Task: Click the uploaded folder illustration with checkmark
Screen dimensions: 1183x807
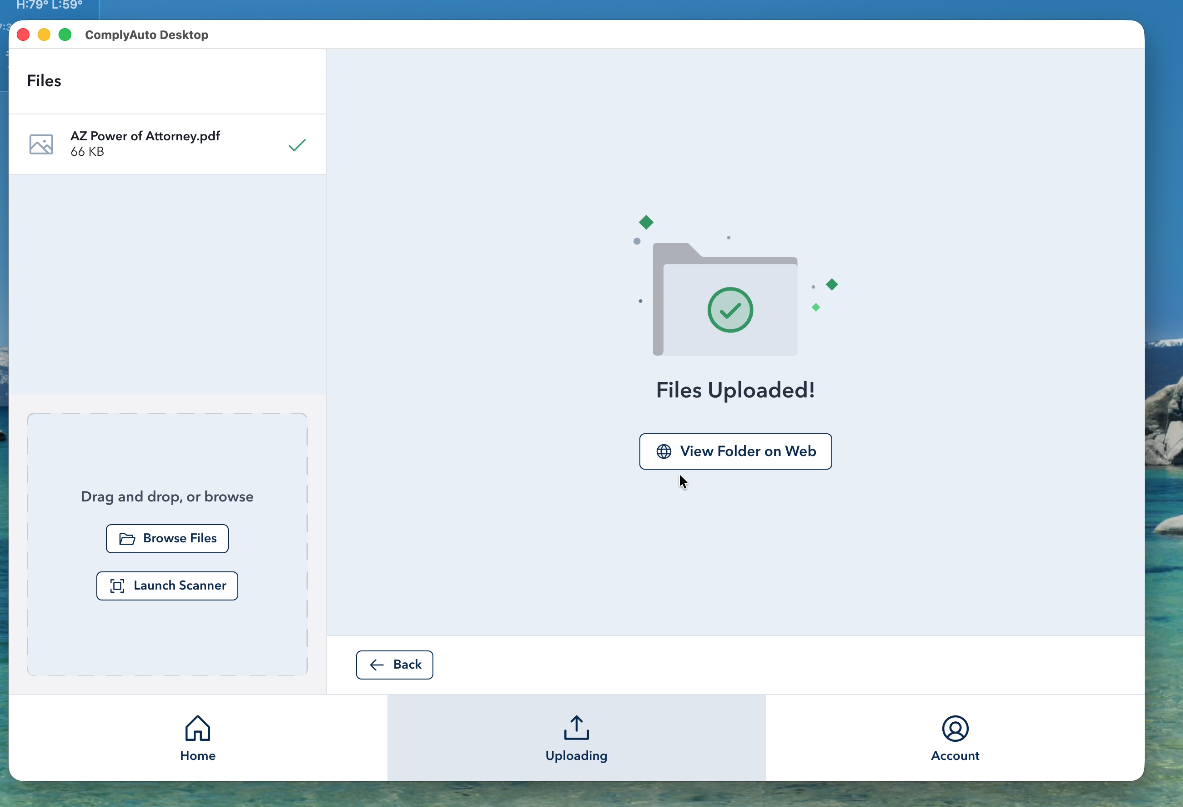Action: pyautogui.click(x=729, y=301)
